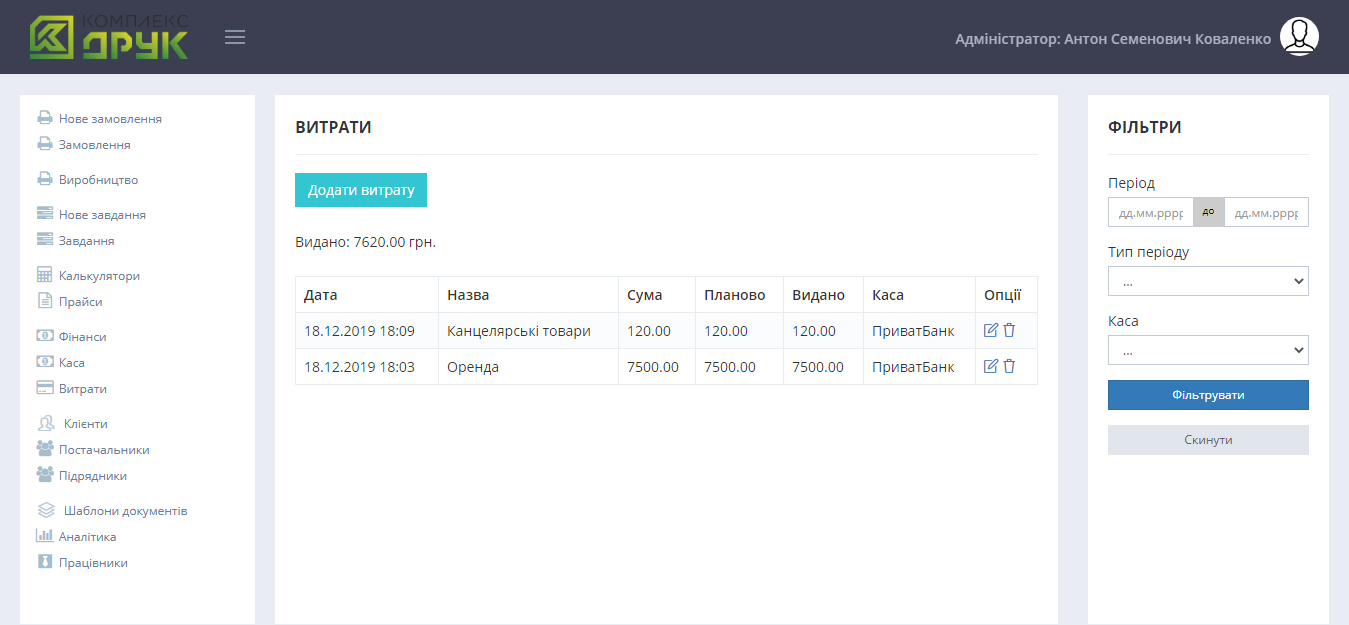Screen dimensions: 1349x625
Task: Open the Клієнти sidebar section
Action: tap(85, 424)
